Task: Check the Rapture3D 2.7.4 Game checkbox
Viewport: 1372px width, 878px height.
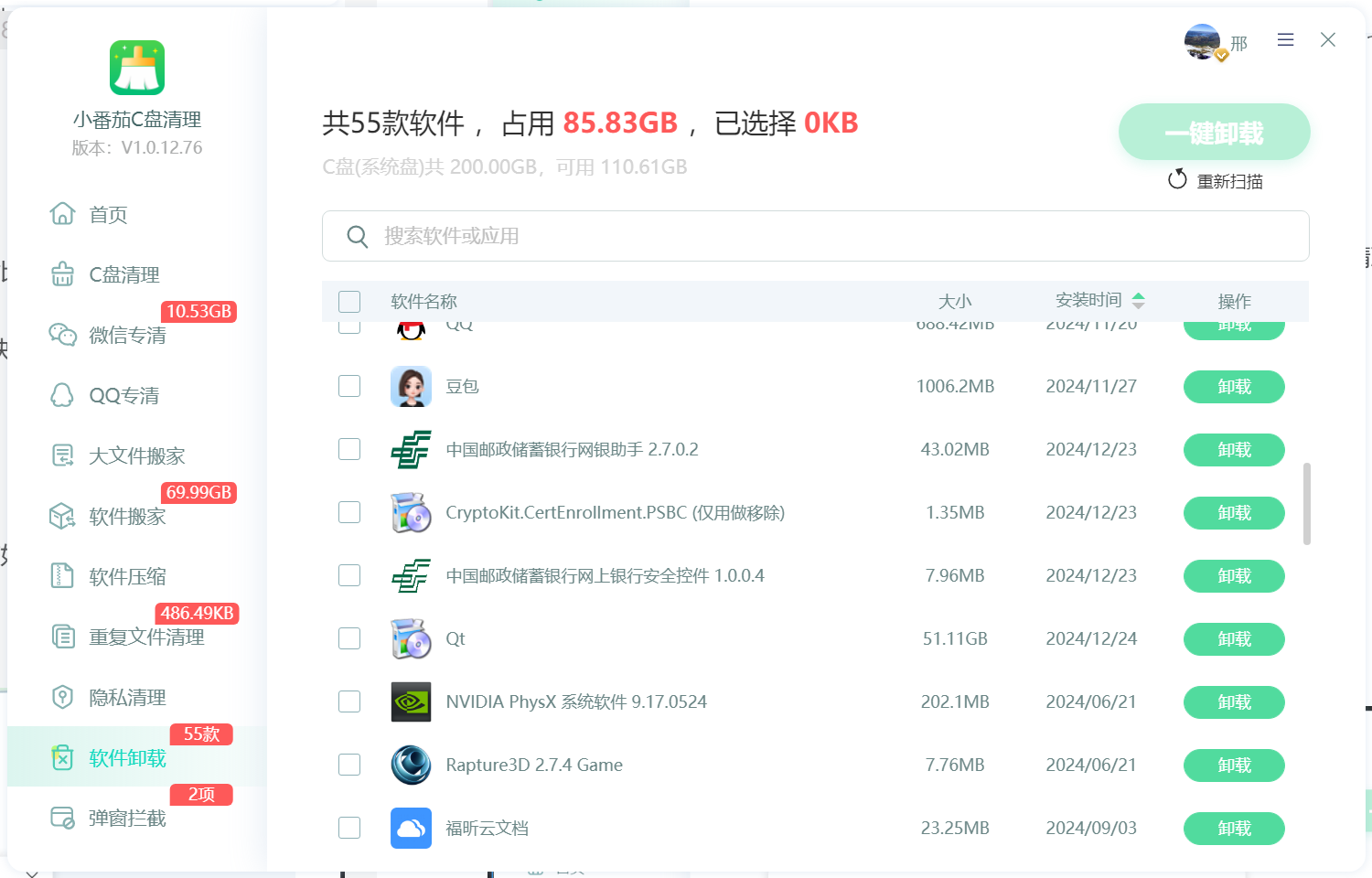Action: pos(349,765)
